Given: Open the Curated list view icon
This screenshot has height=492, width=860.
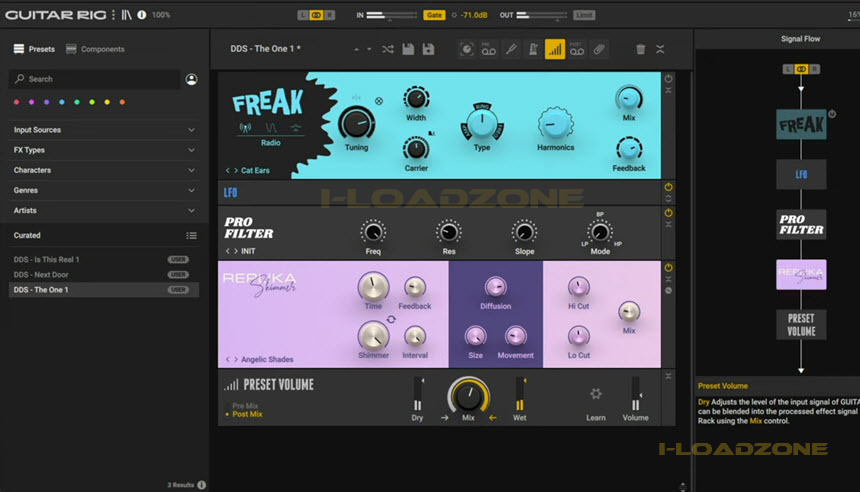Looking at the screenshot, I should 191,236.
